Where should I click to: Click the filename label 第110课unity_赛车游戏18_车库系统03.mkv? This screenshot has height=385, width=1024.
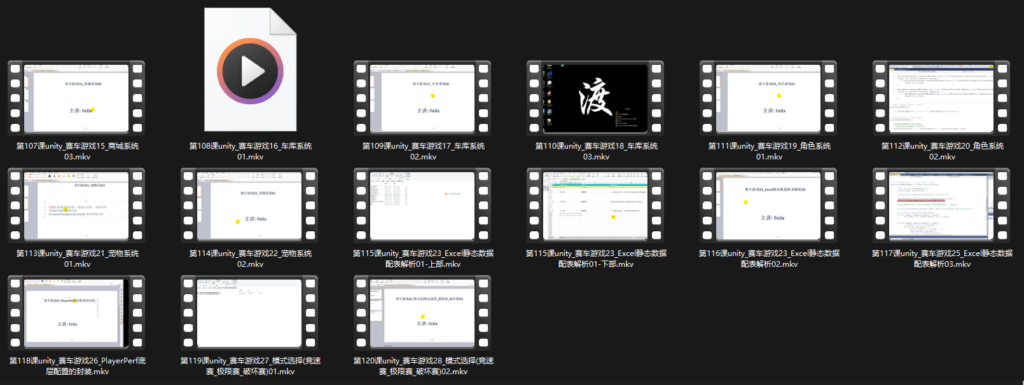[596, 151]
